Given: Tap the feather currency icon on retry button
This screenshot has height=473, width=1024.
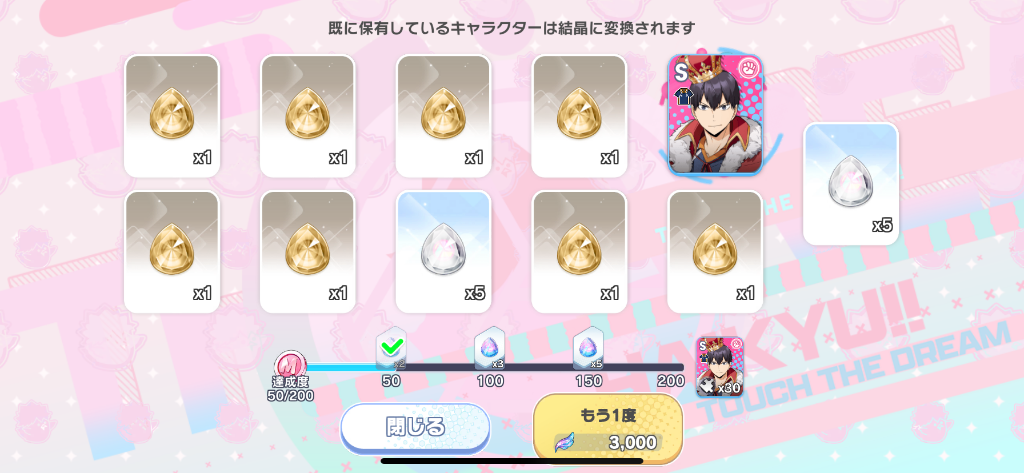Looking at the screenshot, I should [x=564, y=442].
